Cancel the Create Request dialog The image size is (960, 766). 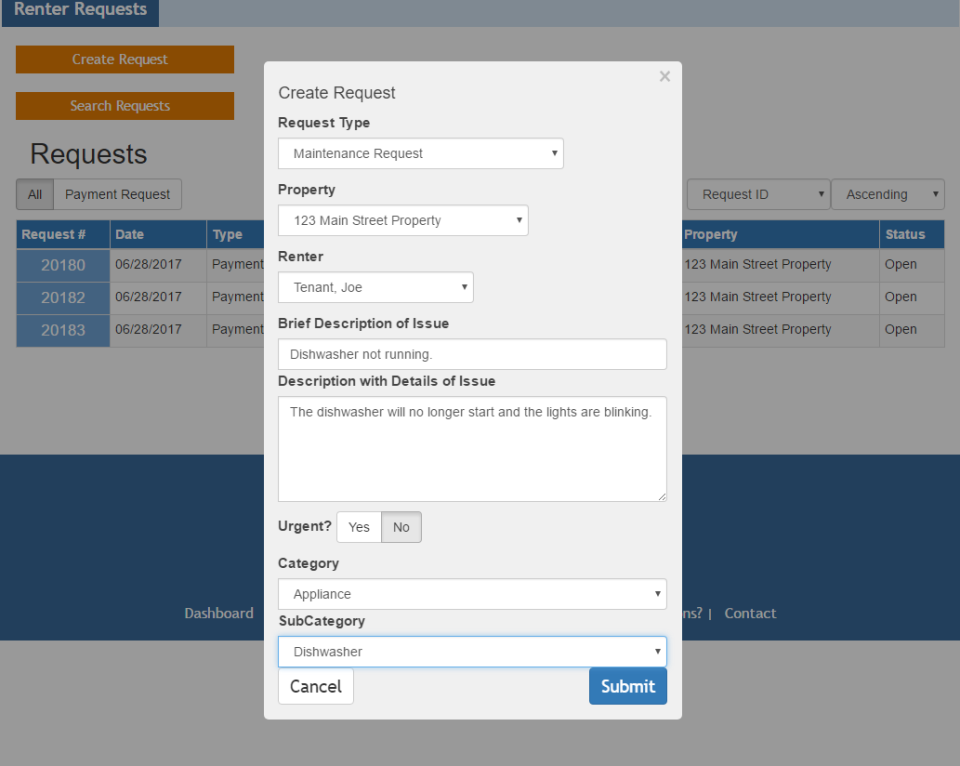[x=316, y=686]
